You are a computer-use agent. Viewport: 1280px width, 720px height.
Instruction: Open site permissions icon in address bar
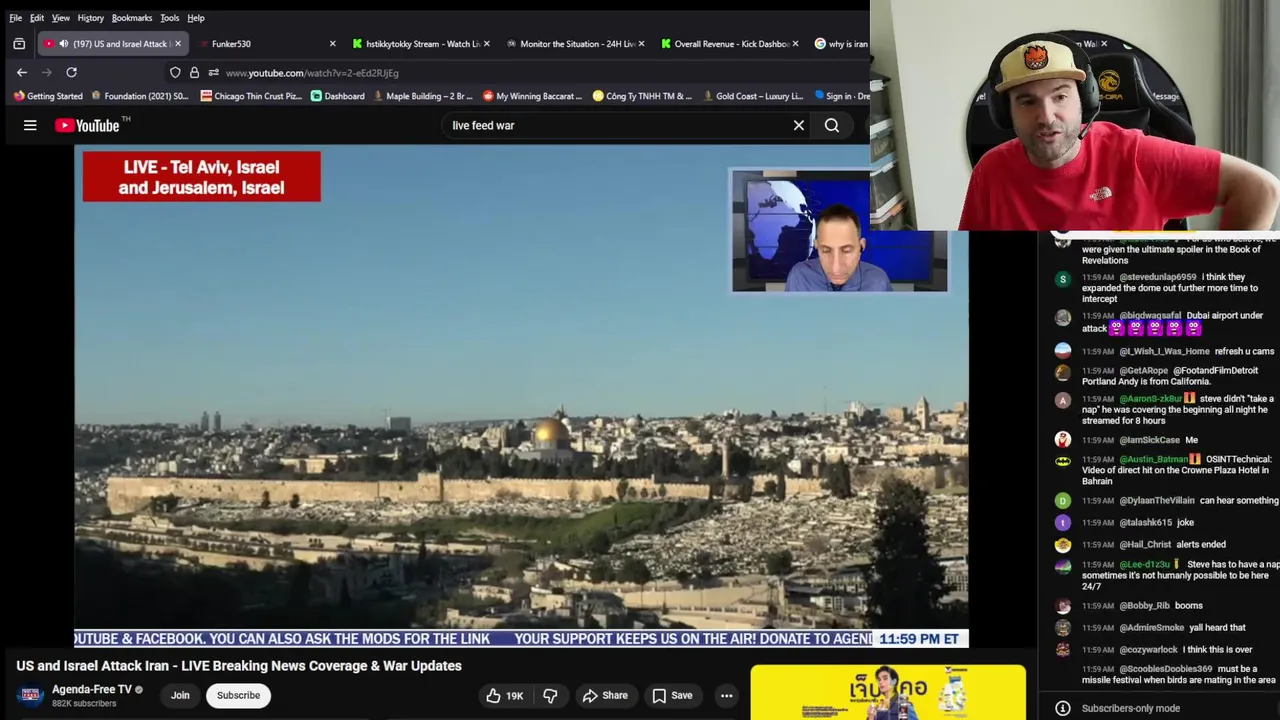(x=213, y=72)
